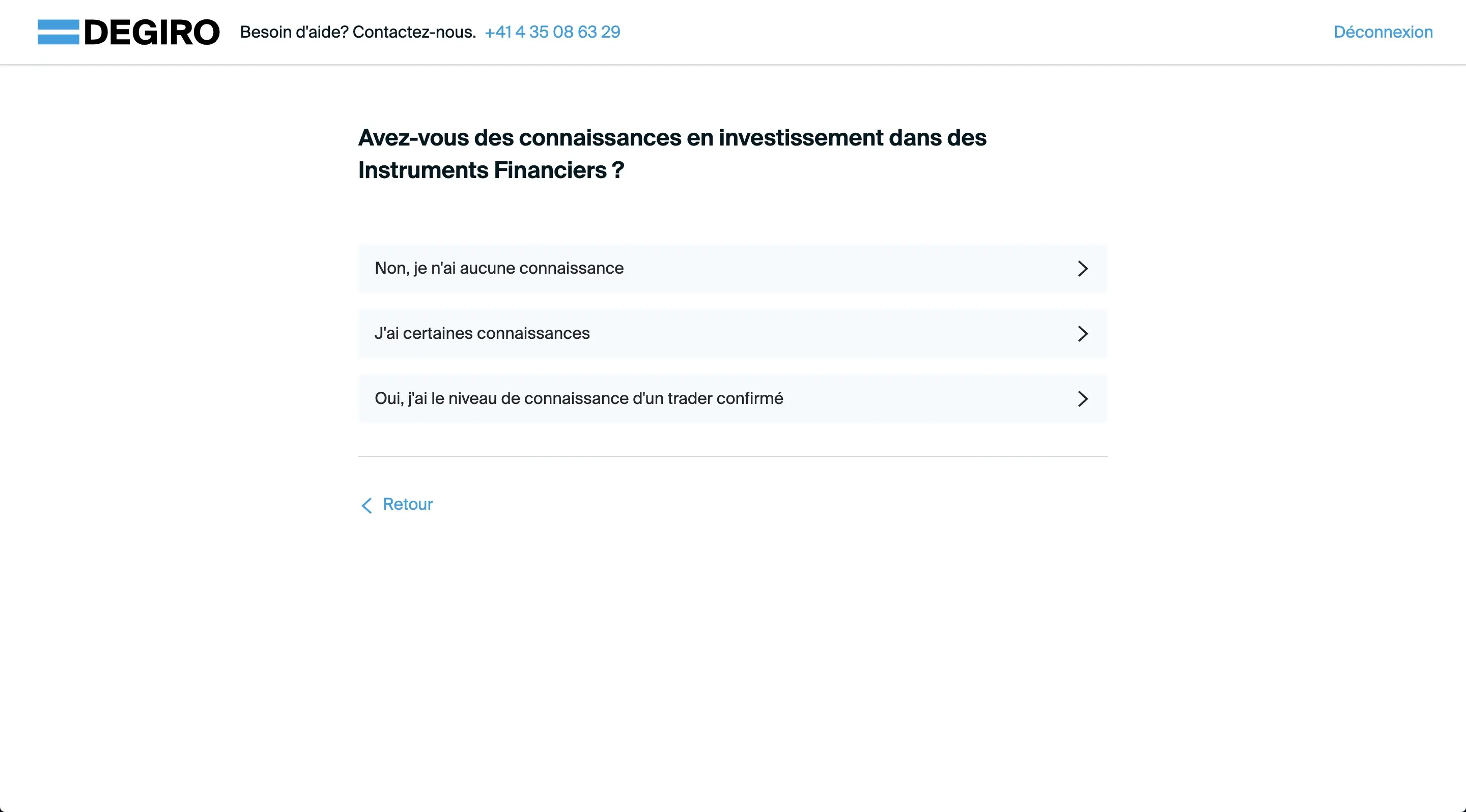Click the divider line below the answer options

point(732,455)
